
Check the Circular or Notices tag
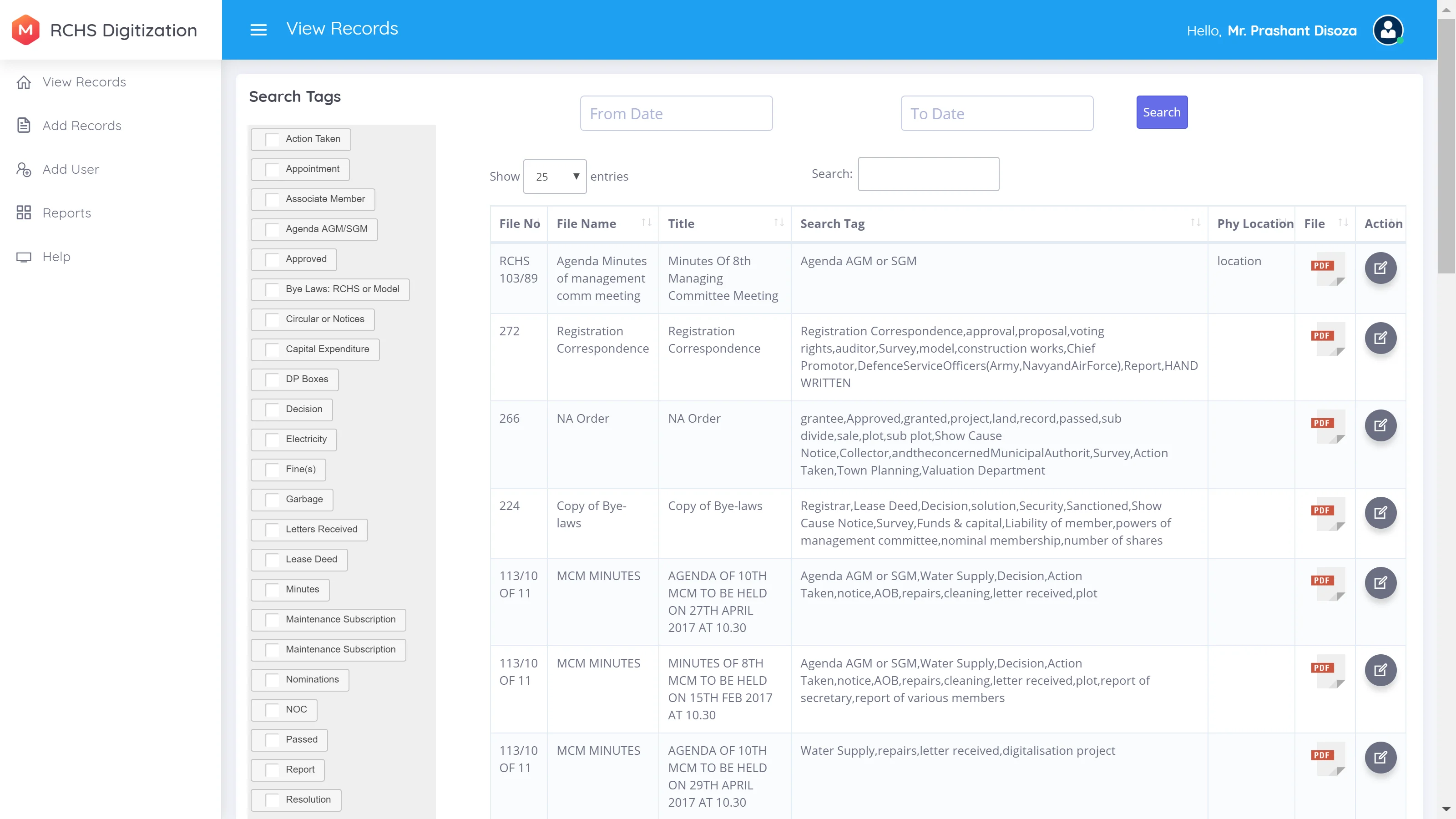pyautogui.click(x=273, y=319)
